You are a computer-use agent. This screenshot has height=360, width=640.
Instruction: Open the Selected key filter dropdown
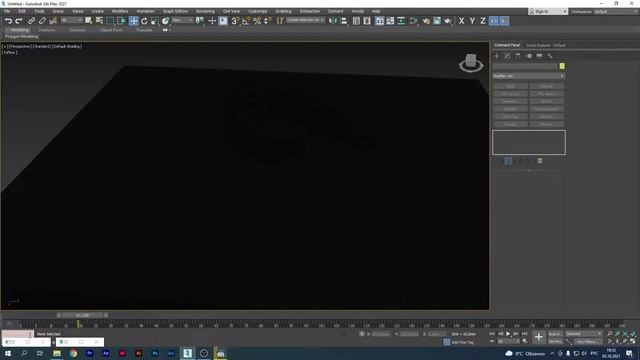pyautogui.click(x=584, y=334)
